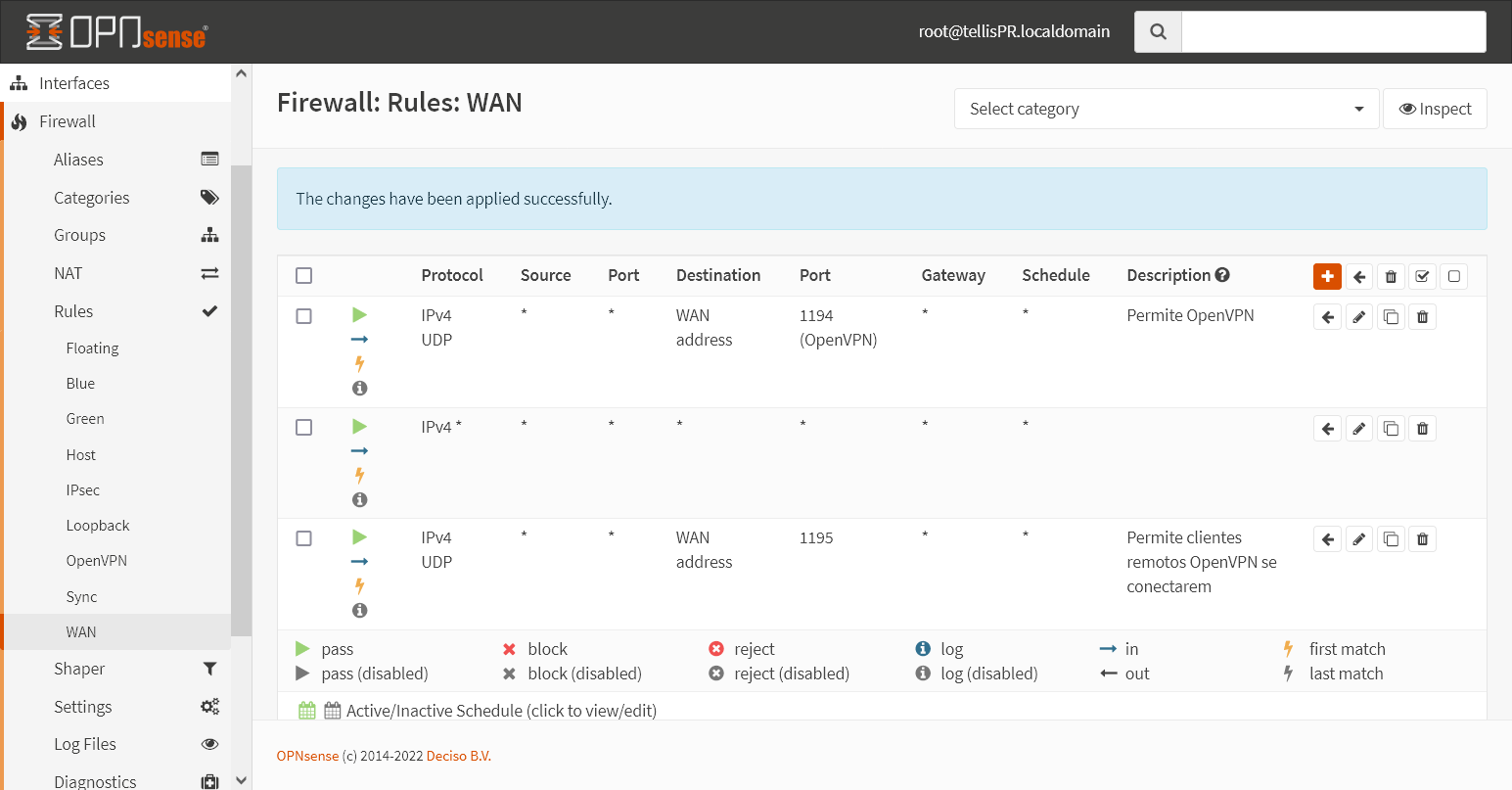Expand the Interfaces section in sidebar
The width and height of the screenshot is (1512, 790).
(x=74, y=83)
